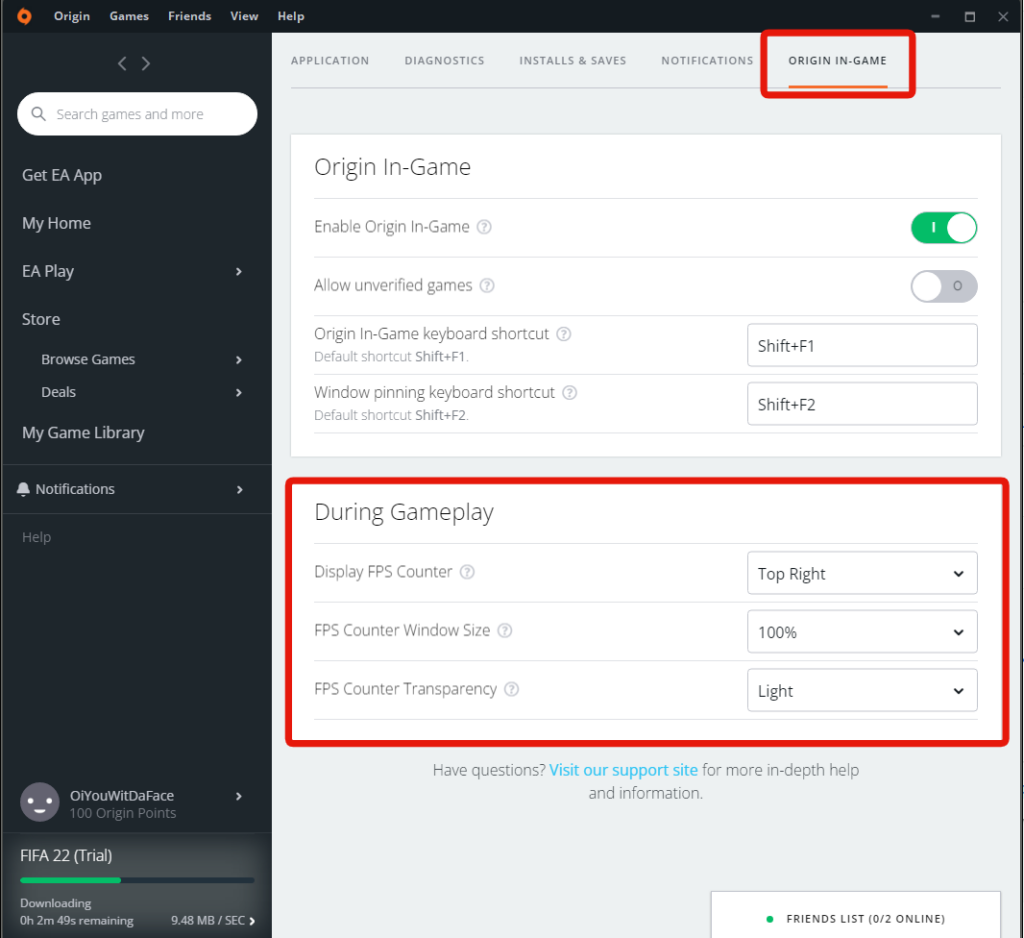Click the OiYouWitDaFace username
The image size is (1024, 938).
coord(122,796)
